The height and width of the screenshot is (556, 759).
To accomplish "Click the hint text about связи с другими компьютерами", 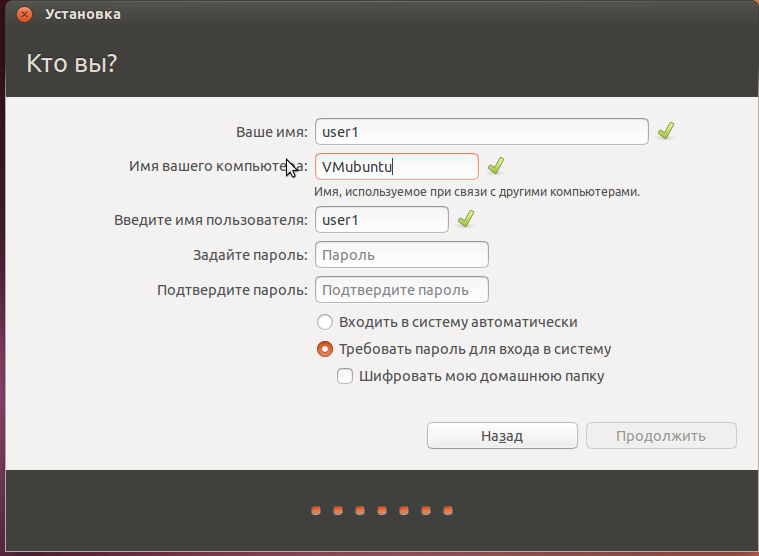I will point(477,192).
